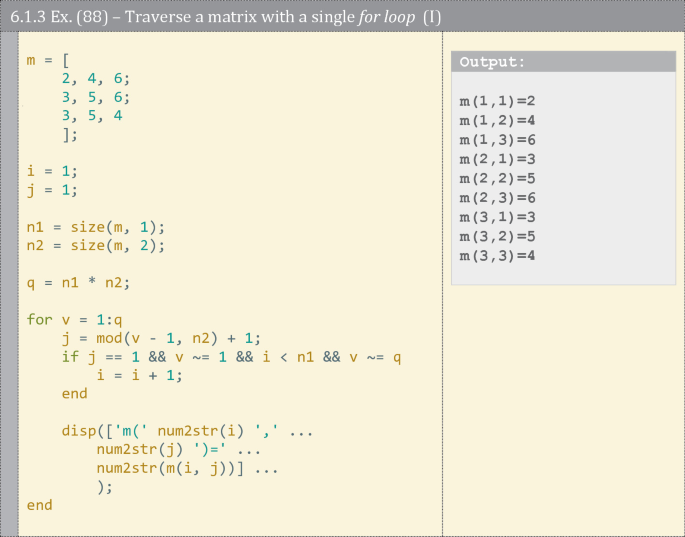Click the 'q = n1 * n2;' line
Viewport: 685px width, 537px height.
click(78, 283)
